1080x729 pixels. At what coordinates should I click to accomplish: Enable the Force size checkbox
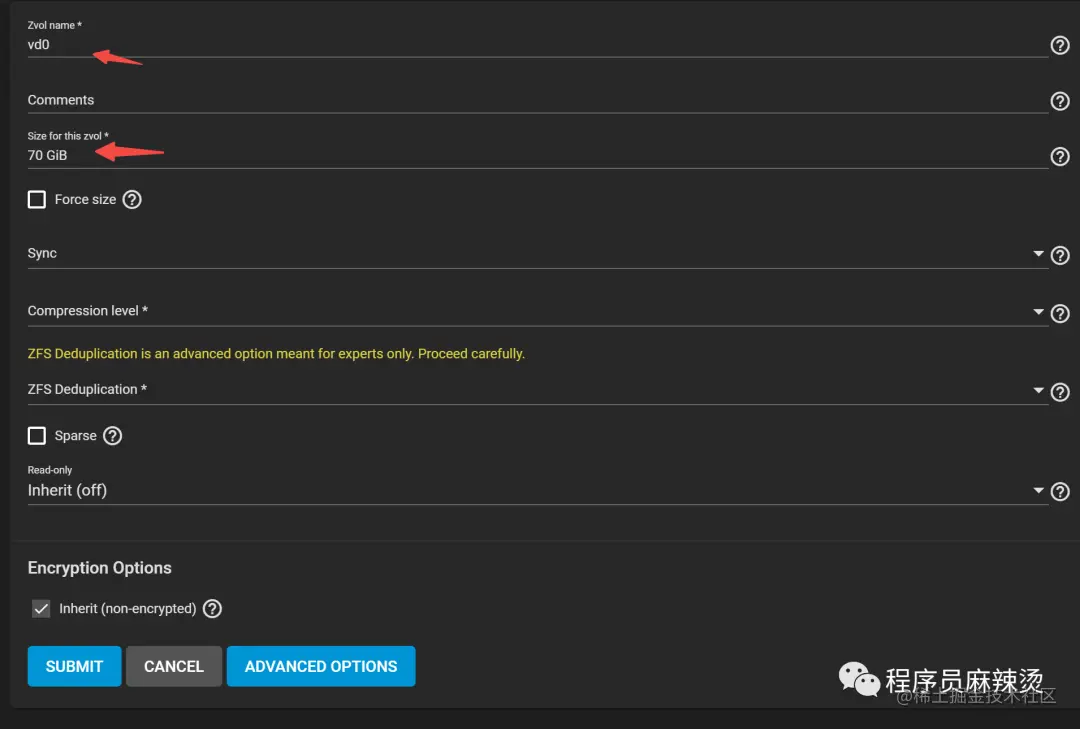(x=37, y=200)
